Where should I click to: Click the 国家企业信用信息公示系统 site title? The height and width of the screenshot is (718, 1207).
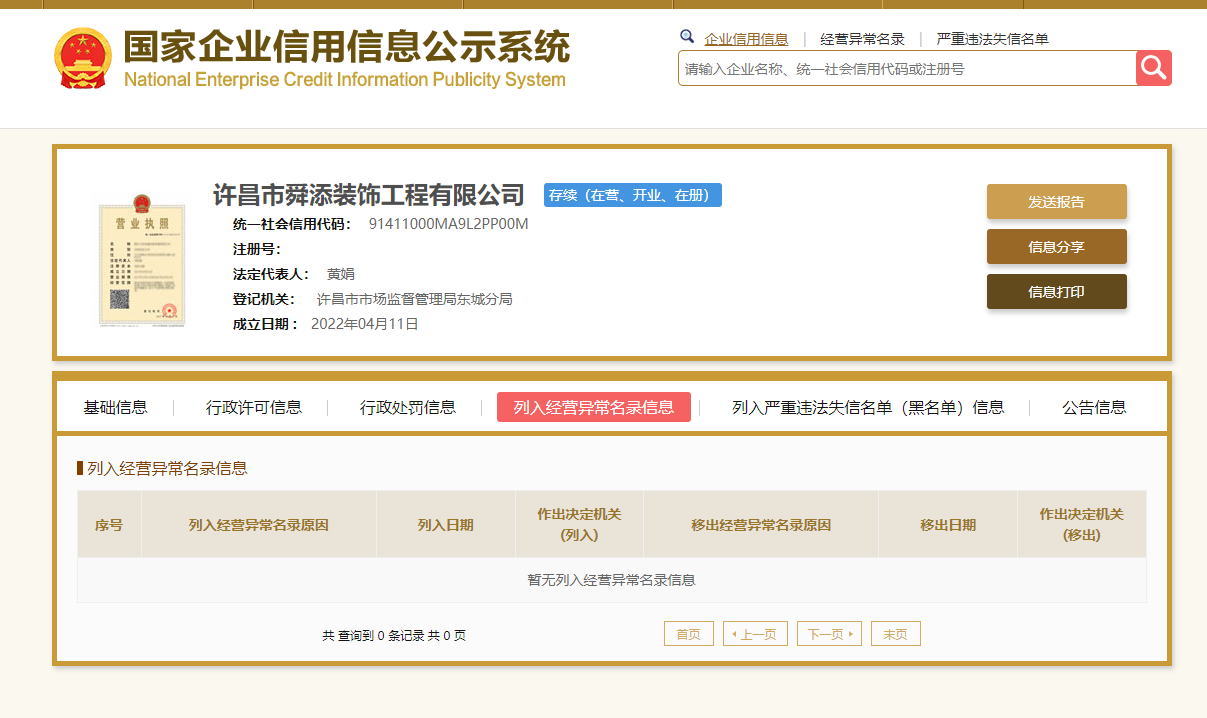[346, 47]
